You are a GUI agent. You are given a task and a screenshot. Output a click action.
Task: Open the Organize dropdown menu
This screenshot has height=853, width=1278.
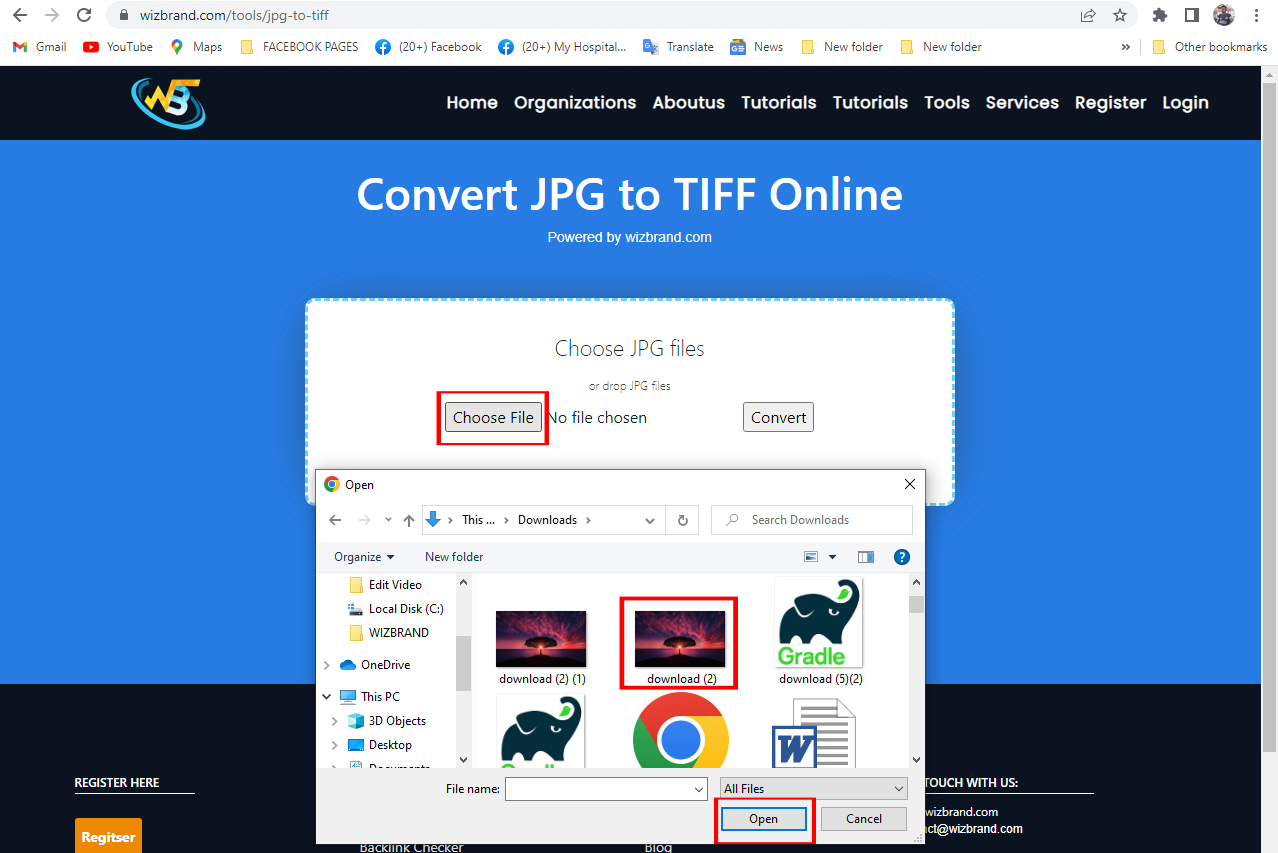click(363, 557)
